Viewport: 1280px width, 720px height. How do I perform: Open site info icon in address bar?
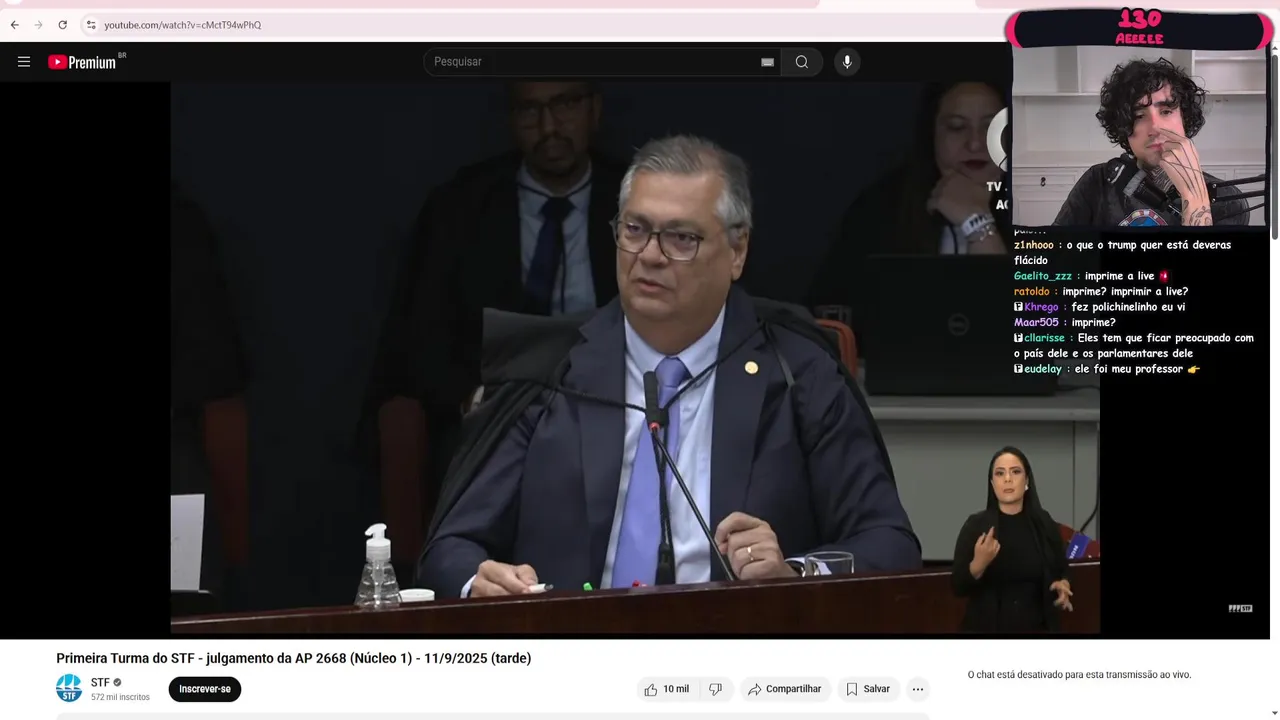coord(91,25)
